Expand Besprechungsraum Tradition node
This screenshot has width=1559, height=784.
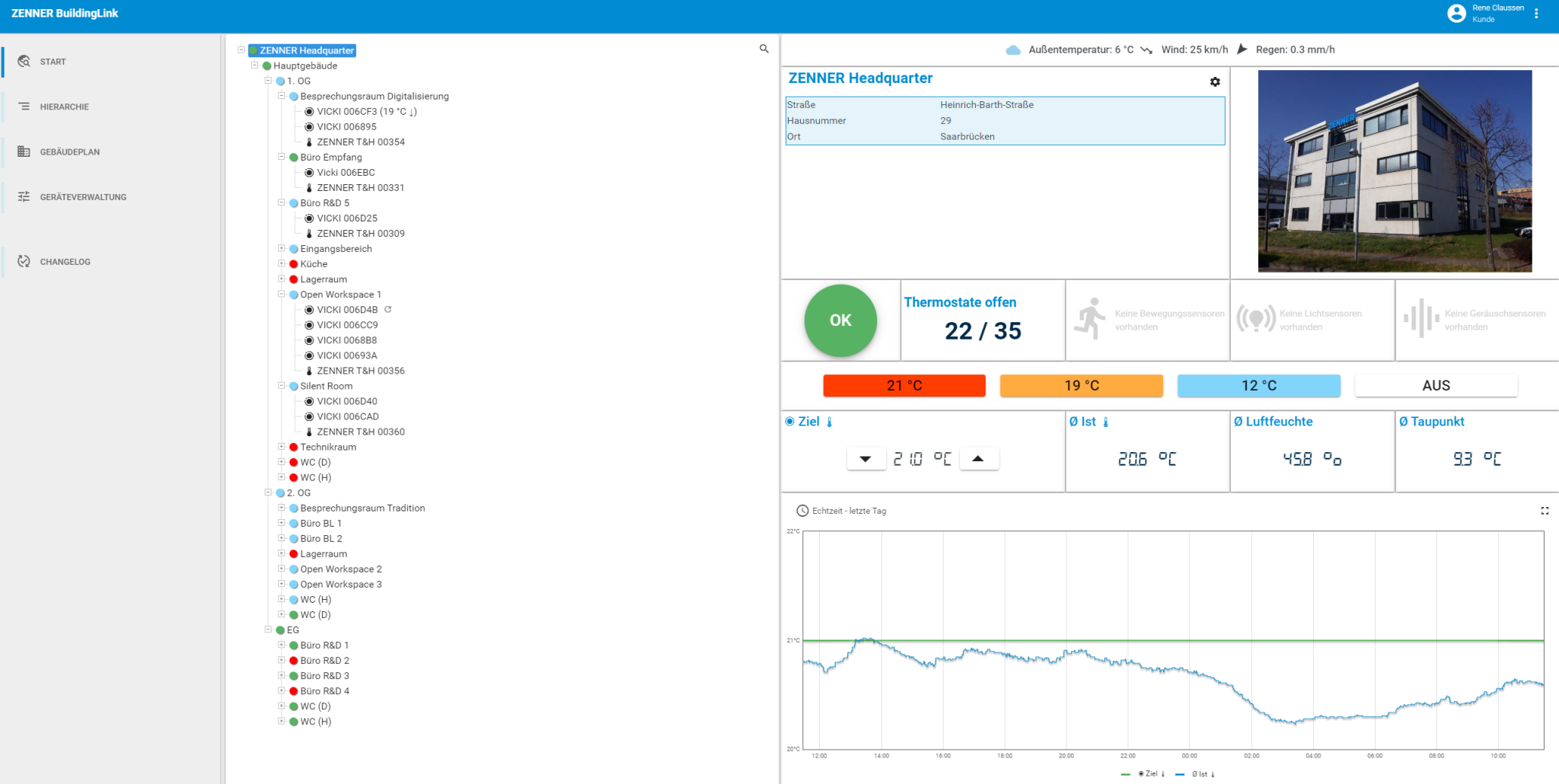coord(281,508)
